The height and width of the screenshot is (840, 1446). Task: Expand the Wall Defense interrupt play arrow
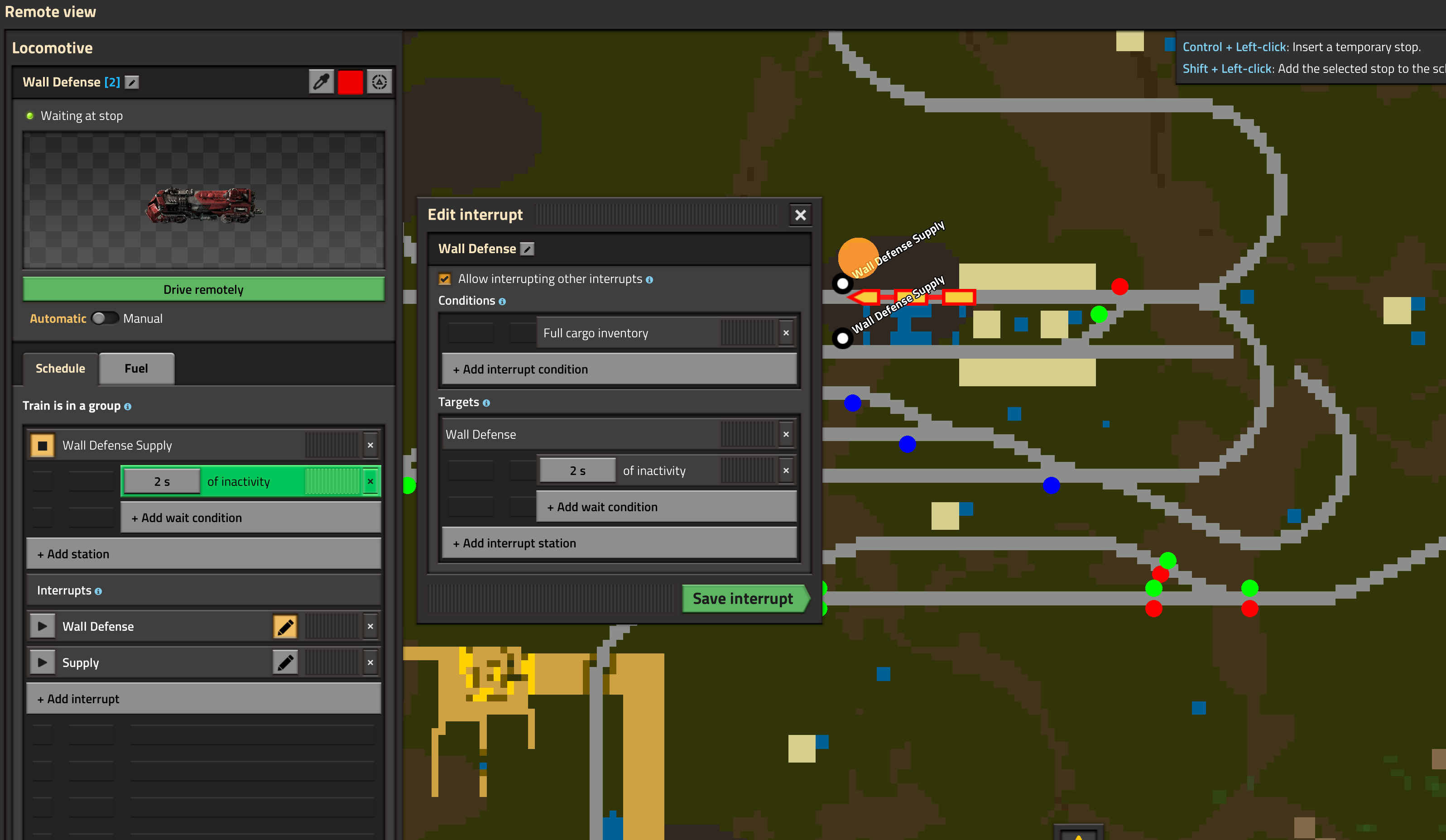43,627
